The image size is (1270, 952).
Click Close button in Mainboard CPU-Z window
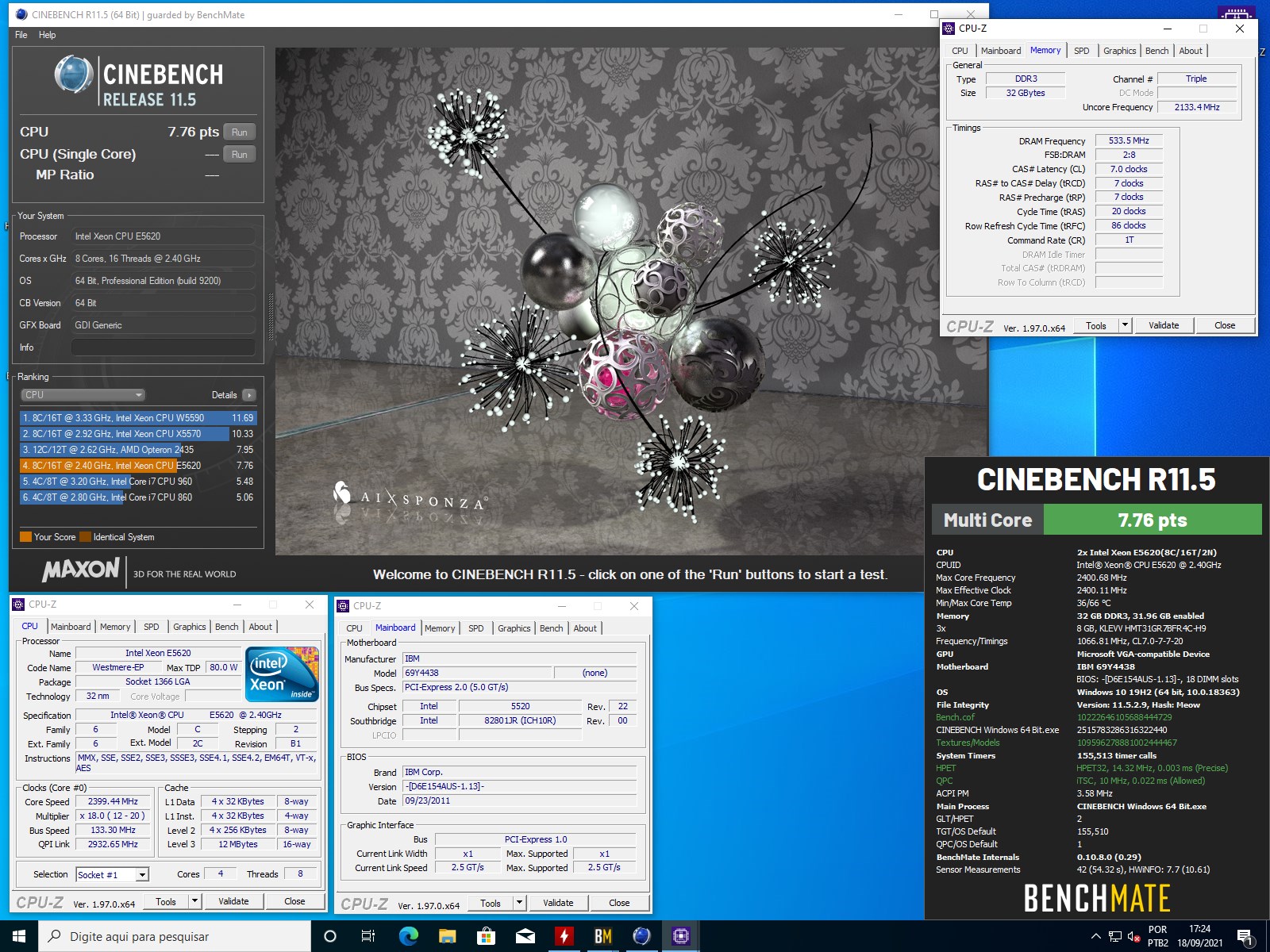click(x=619, y=903)
